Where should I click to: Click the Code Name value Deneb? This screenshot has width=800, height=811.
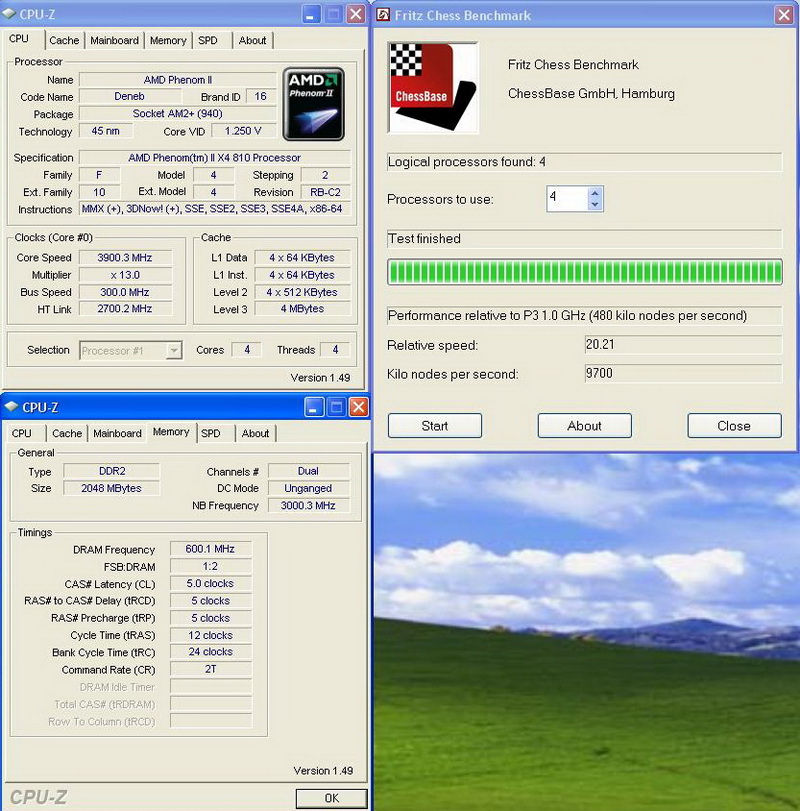(x=130, y=97)
